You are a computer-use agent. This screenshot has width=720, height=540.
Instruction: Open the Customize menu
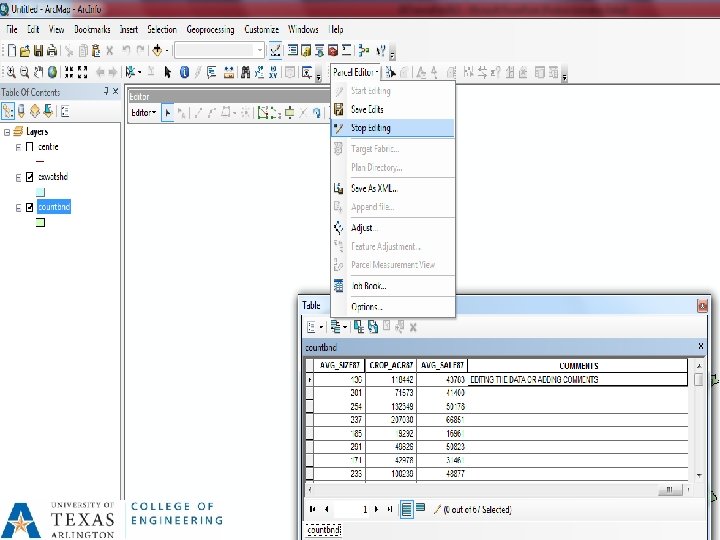pyautogui.click(x=262, y=29)
